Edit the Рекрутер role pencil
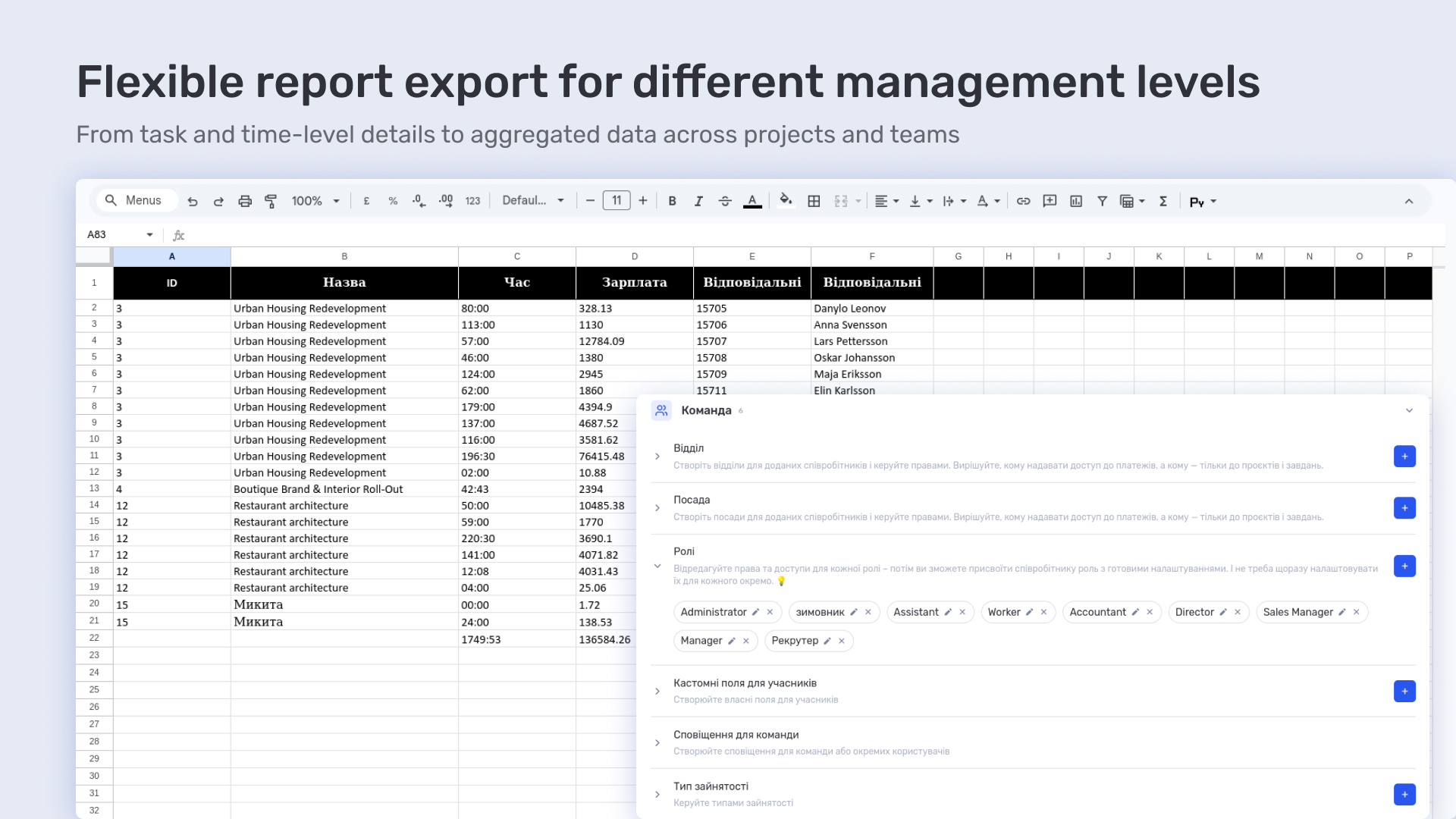Screen dimensions: 1456x819 [827, 641]
